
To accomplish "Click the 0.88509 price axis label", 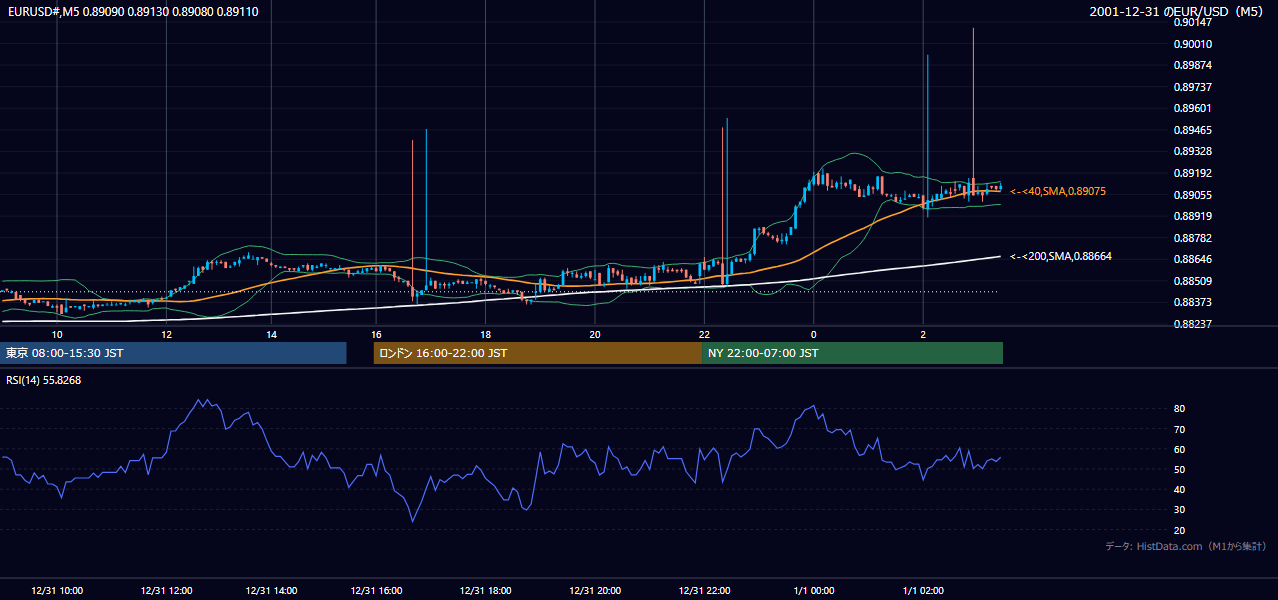I will click(1192, 281).
